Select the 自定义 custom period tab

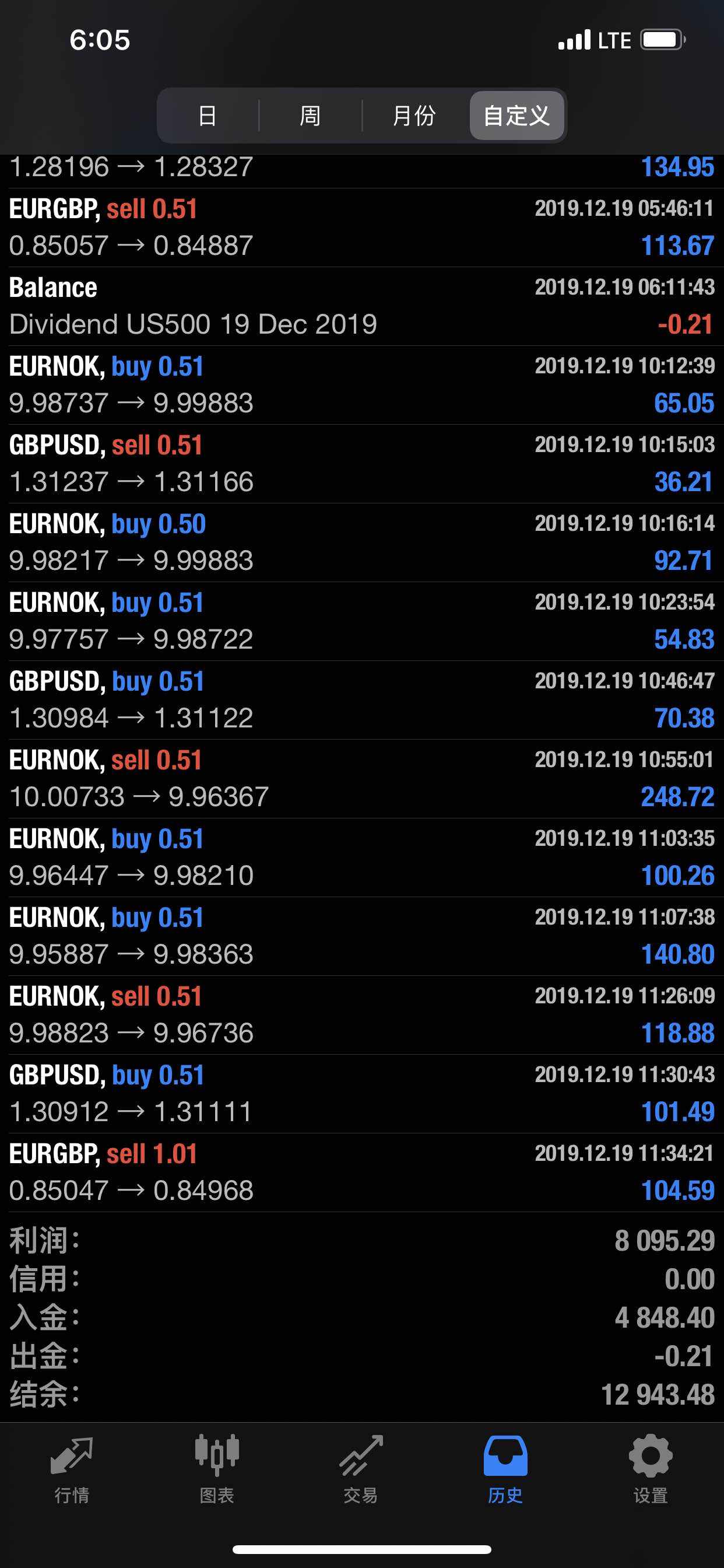[516, 116]
